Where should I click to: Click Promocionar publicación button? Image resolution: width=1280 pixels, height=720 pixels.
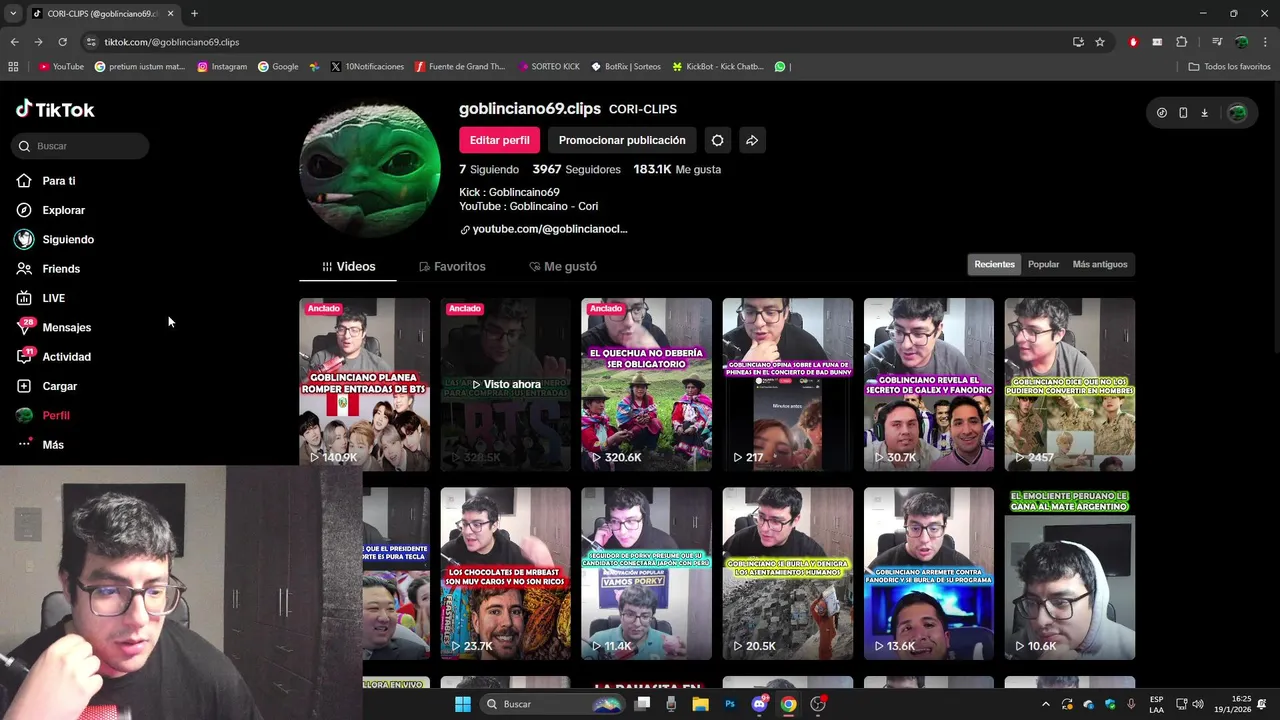pyautogui.click(x=622, y=140)
